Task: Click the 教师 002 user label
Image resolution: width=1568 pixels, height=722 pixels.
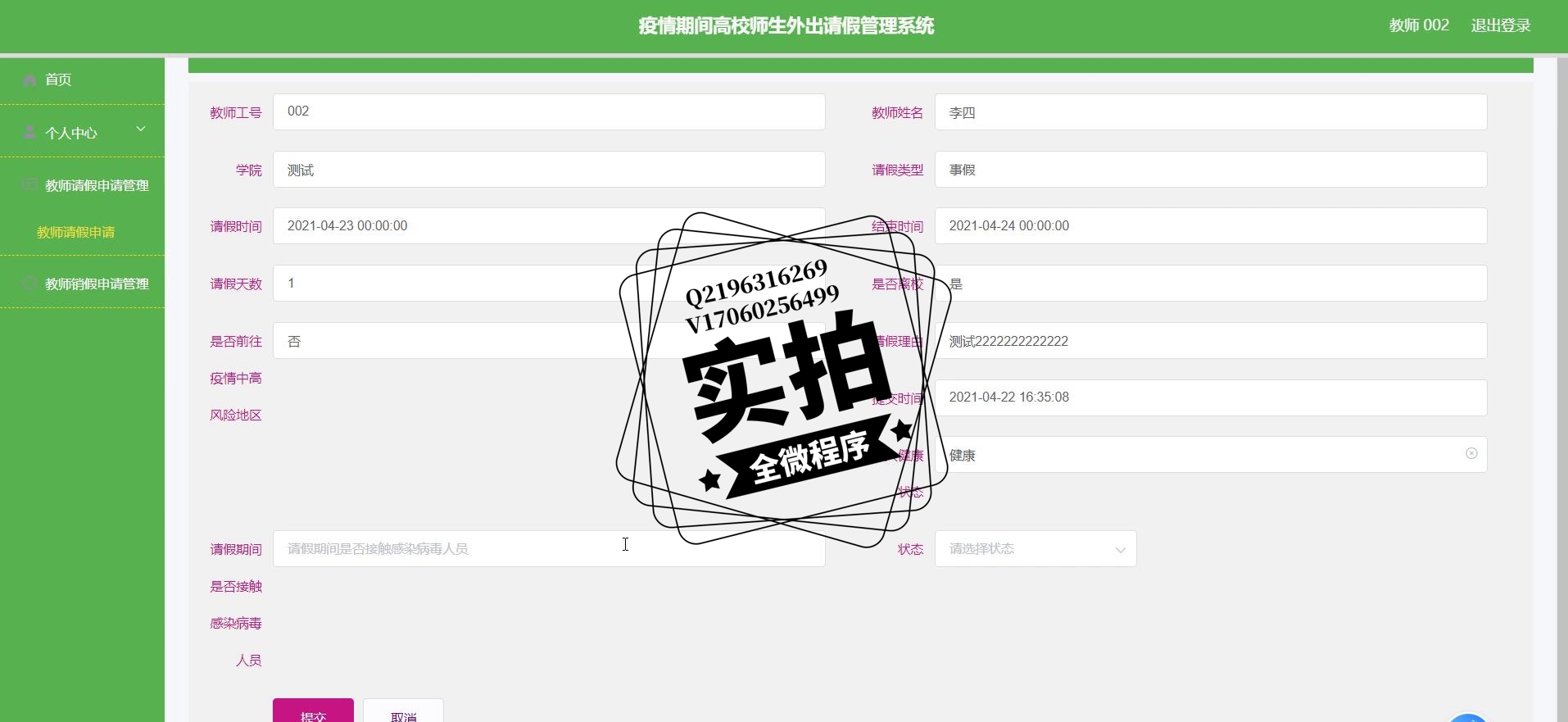Action: (1419, 25)
